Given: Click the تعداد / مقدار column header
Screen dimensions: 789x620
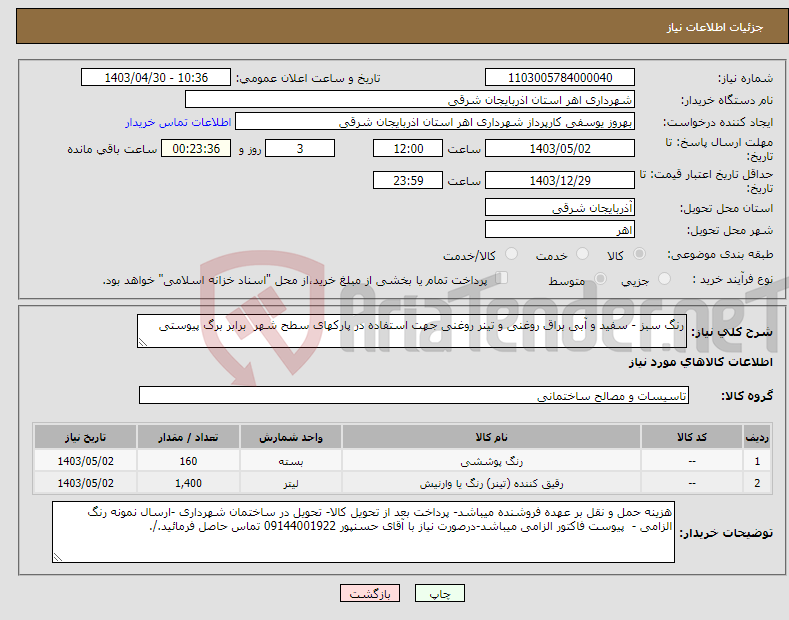Looking at the screenshot, I should [188, 437].
